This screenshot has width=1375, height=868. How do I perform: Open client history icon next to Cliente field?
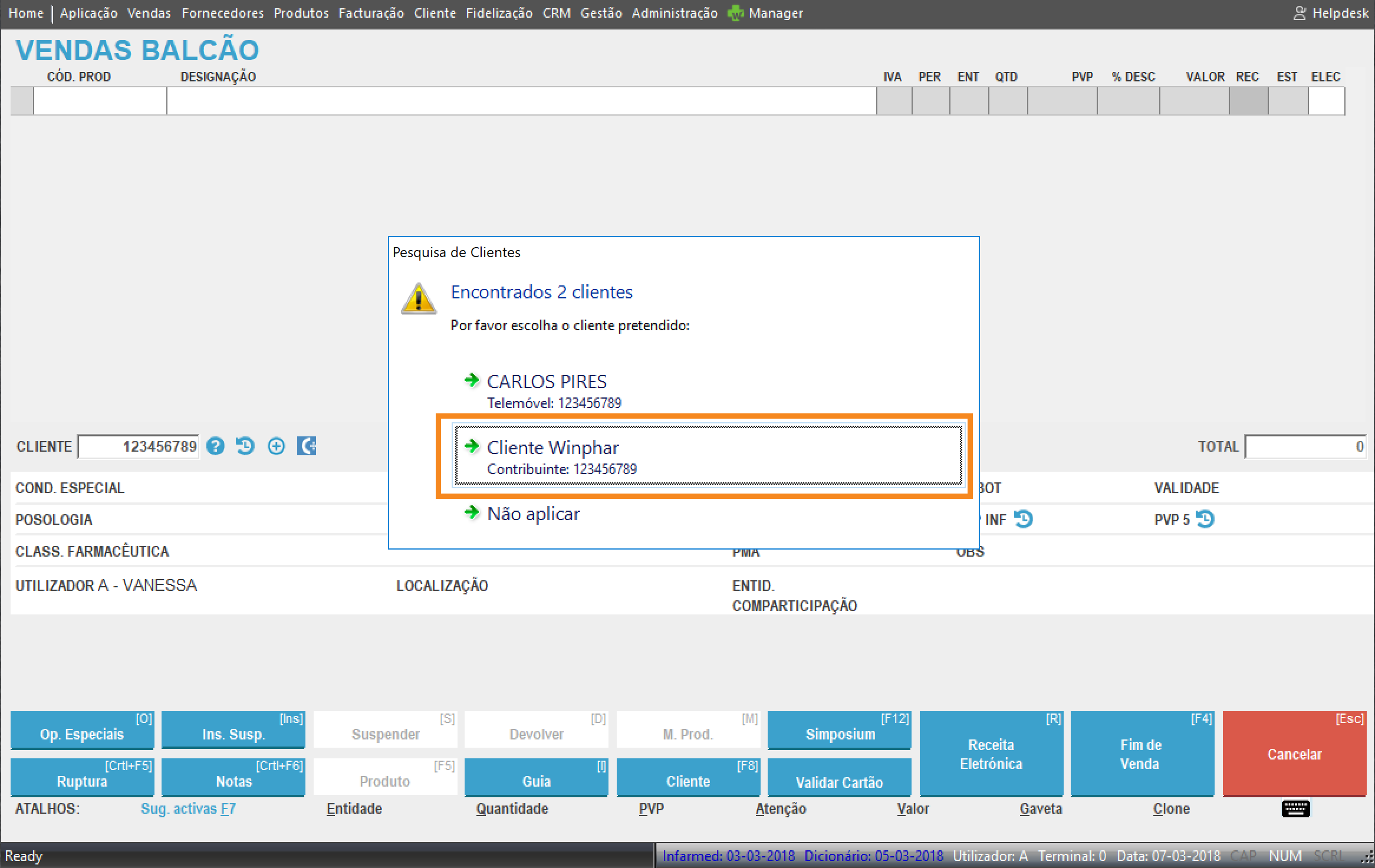[x=245, y=446]
